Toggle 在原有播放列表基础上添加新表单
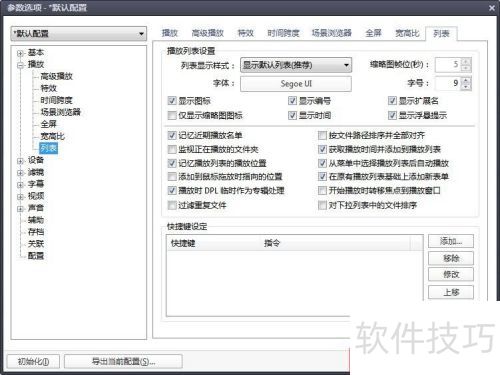 [322, 177]
